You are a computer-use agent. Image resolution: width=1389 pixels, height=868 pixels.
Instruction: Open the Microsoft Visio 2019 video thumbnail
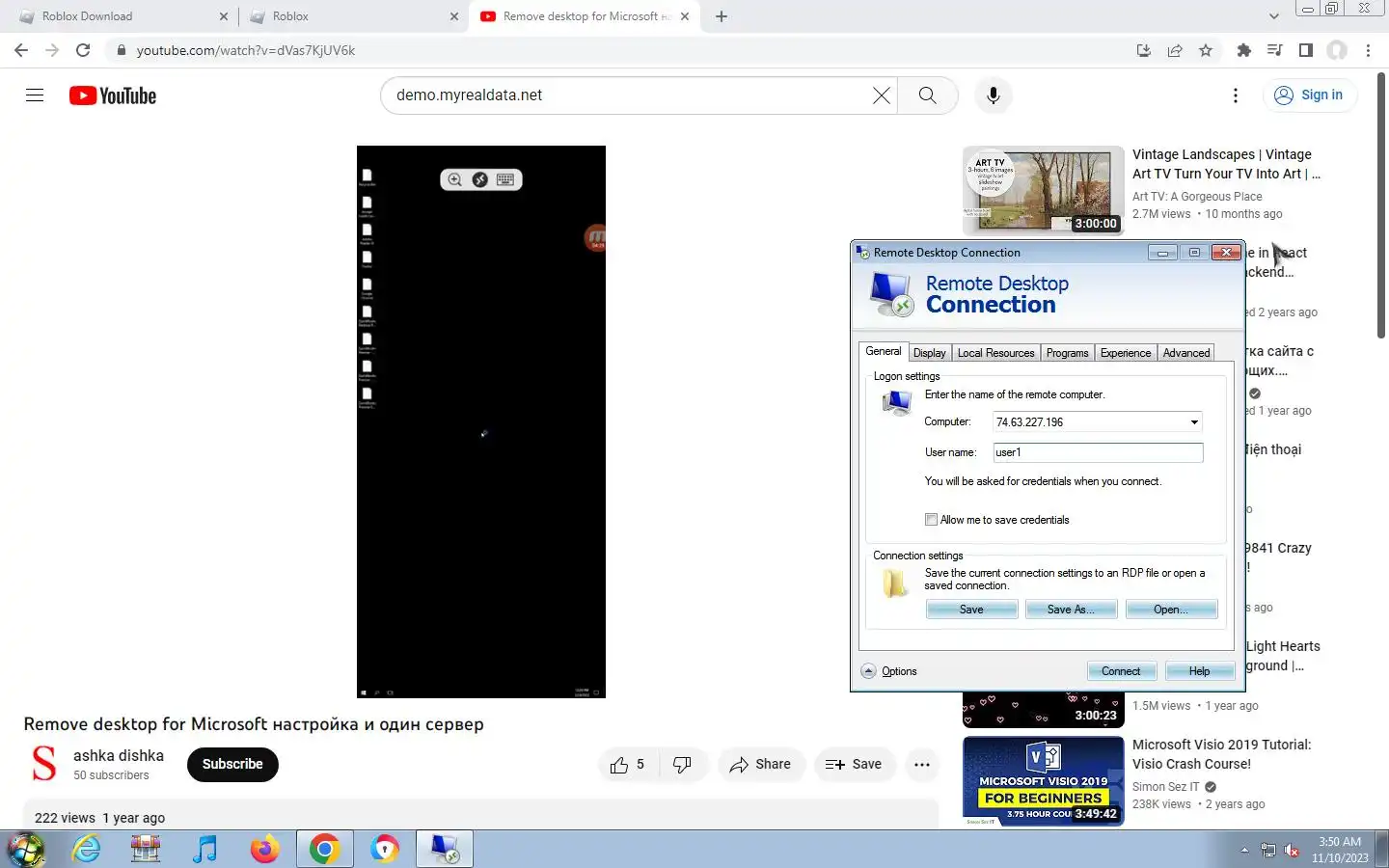click(x=1044, y=780)
